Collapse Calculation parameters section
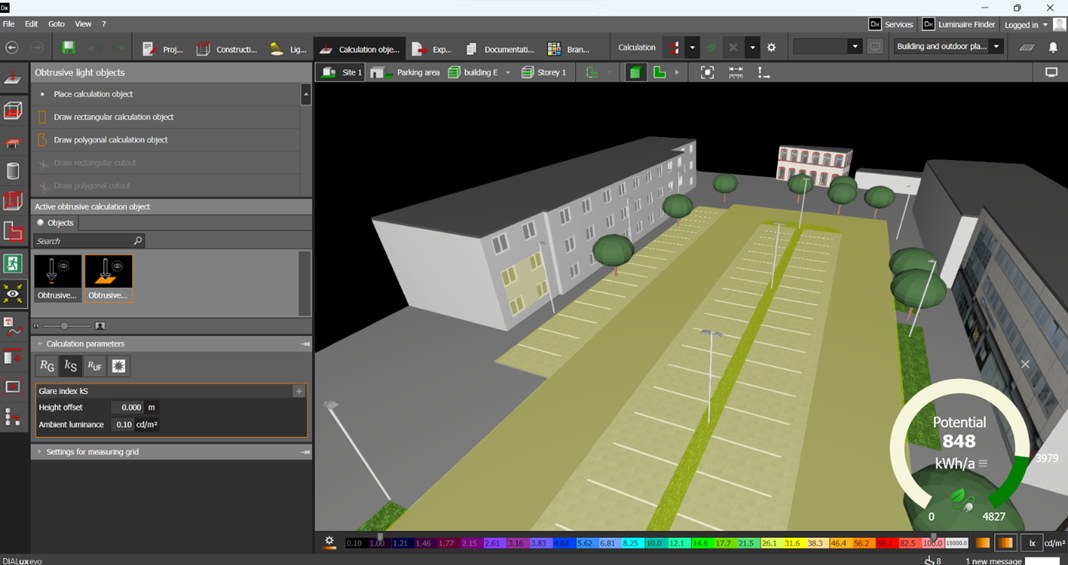The height and width of the screenshot is (565, 1068). tap(40, 344)
